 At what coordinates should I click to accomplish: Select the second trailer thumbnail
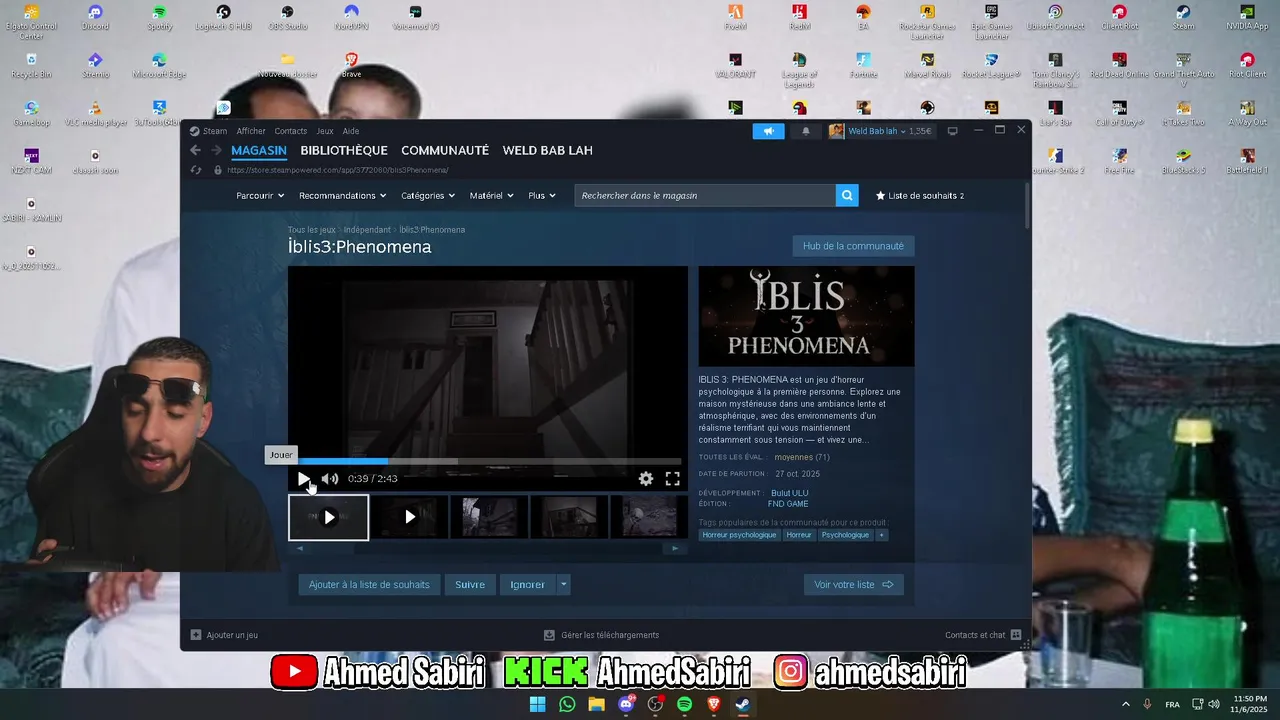pyautogui.click(x=409, y=517)
